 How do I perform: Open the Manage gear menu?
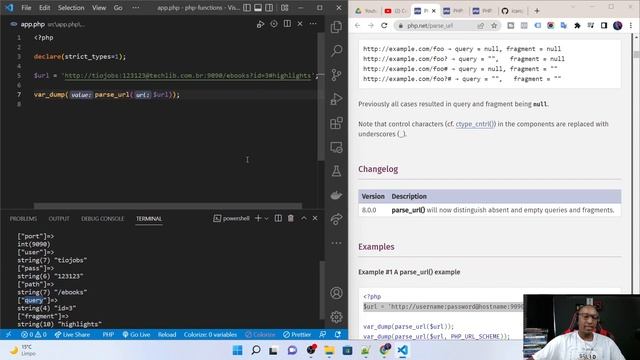point(336,317)
